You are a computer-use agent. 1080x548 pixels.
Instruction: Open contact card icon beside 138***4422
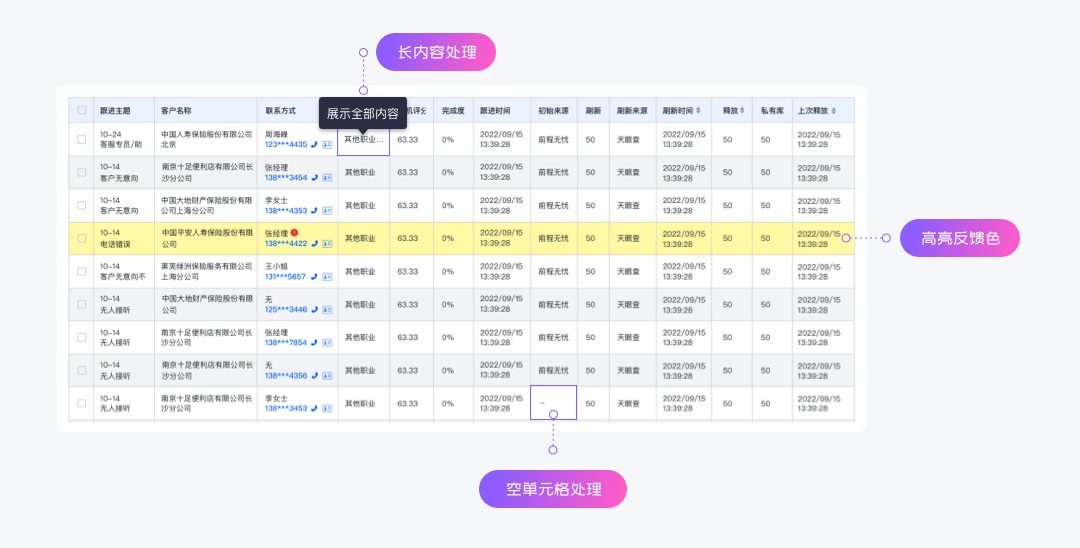327,244
